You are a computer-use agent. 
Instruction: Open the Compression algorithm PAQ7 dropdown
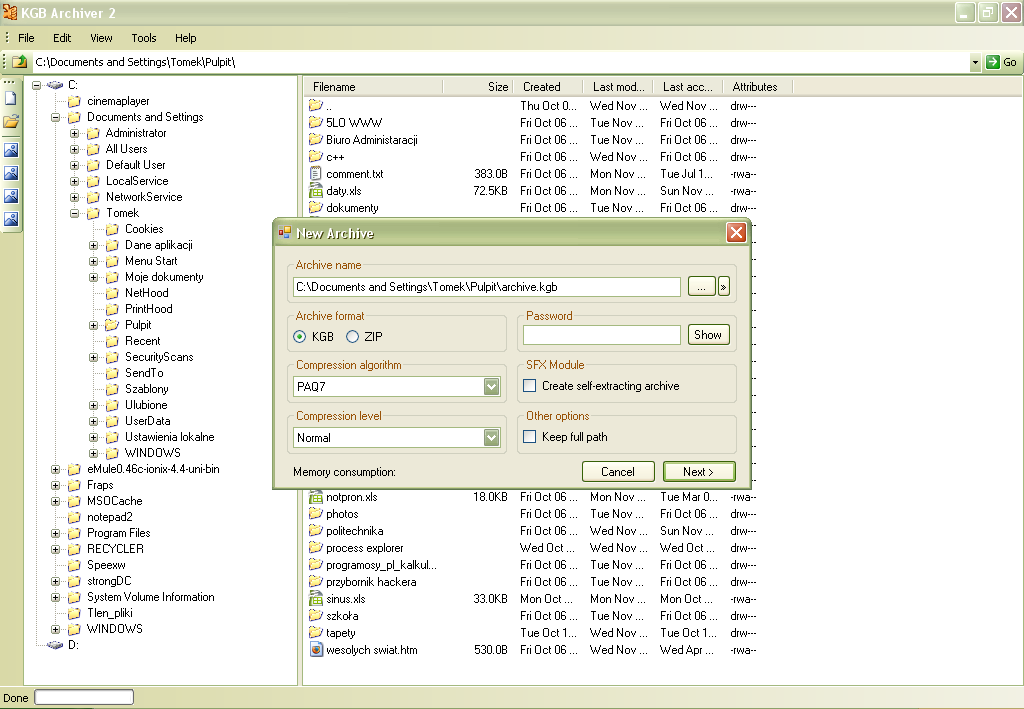click(492, 386)
